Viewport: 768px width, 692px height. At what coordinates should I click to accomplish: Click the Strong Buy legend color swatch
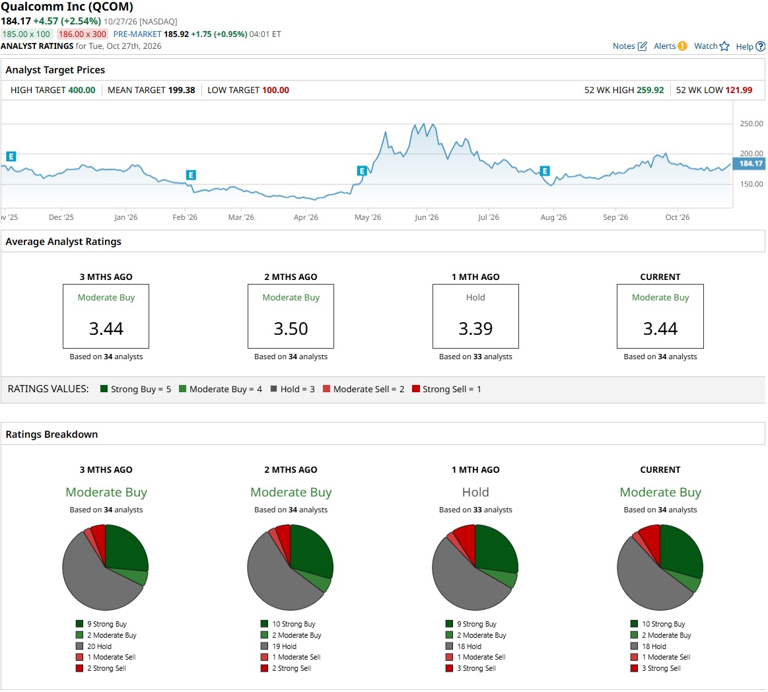pyautogui.click(x=104, y=389)
